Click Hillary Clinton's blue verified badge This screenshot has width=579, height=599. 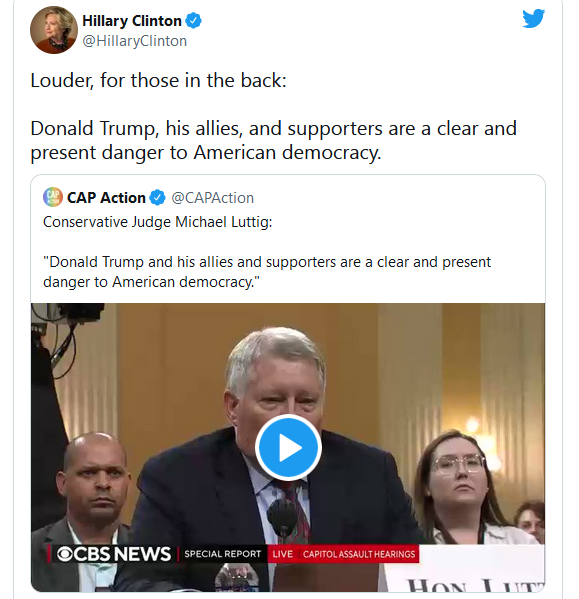[193, 20]
